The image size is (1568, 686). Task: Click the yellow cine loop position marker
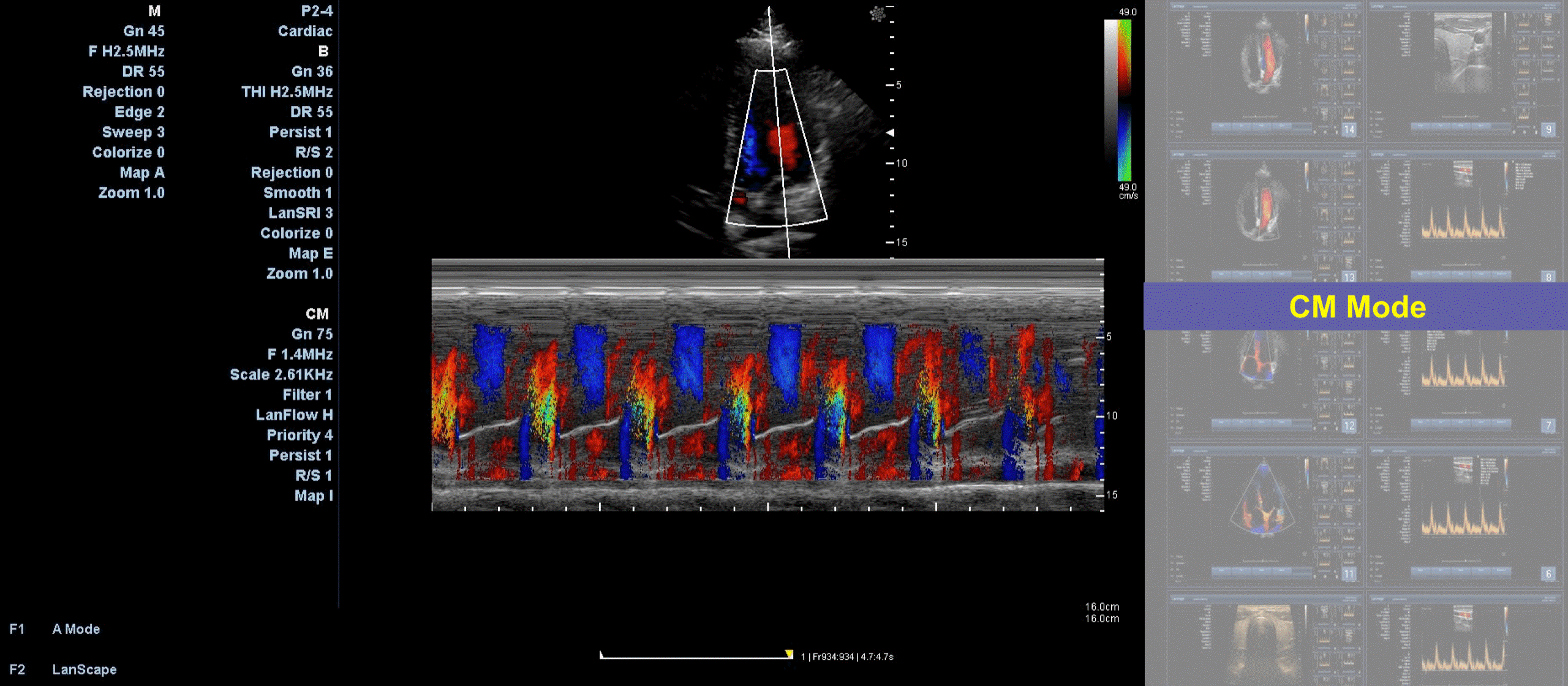[x=789, y=654]
